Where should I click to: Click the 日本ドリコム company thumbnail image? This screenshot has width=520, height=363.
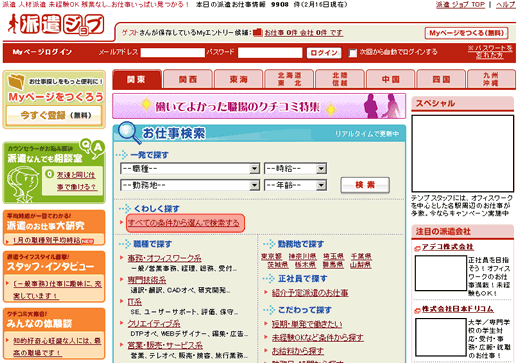point(441,336)
